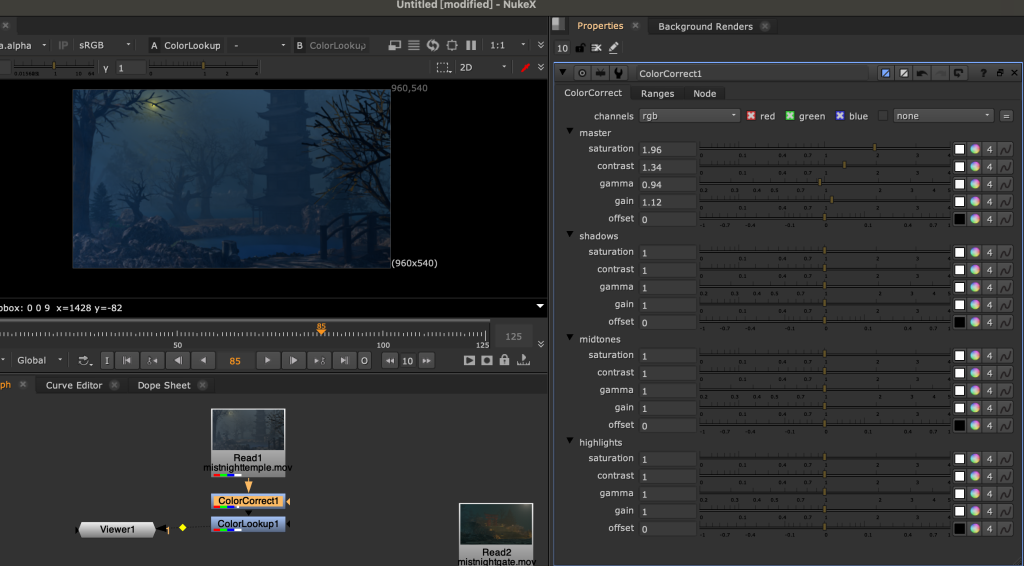The width and height of the screenshot is (1024, 566).
Task: Click the lock properties bin icon
Action: tap(580, 48)
